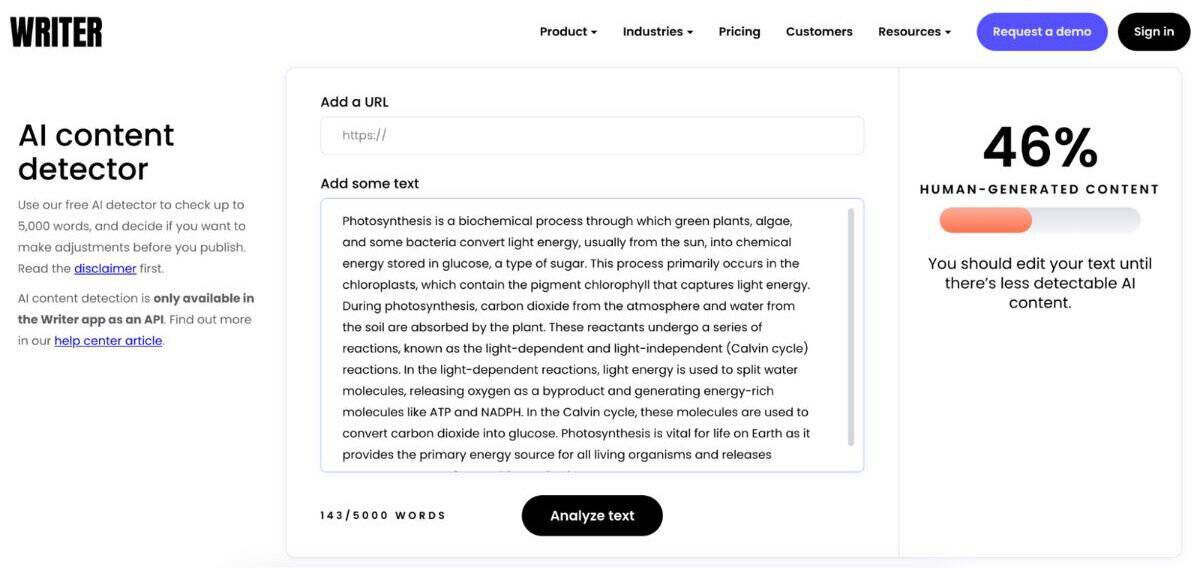The image size is (1200, 568).
Task: Expand the Resources dropdown
Action: pyautogui.click(x=914, y=32)
